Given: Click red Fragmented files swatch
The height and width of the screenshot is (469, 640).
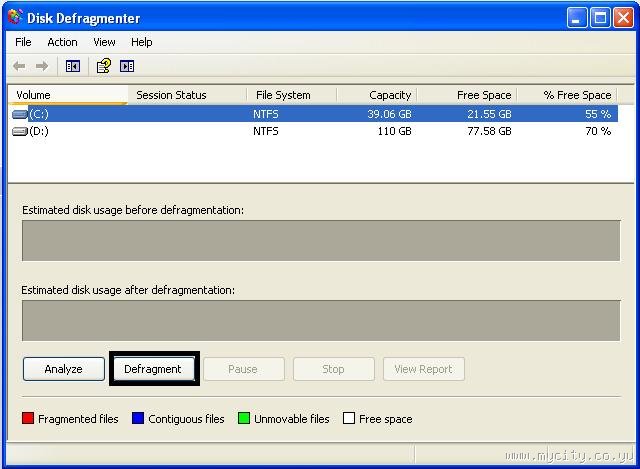Looking at the screenshot, I should (28, 418).
